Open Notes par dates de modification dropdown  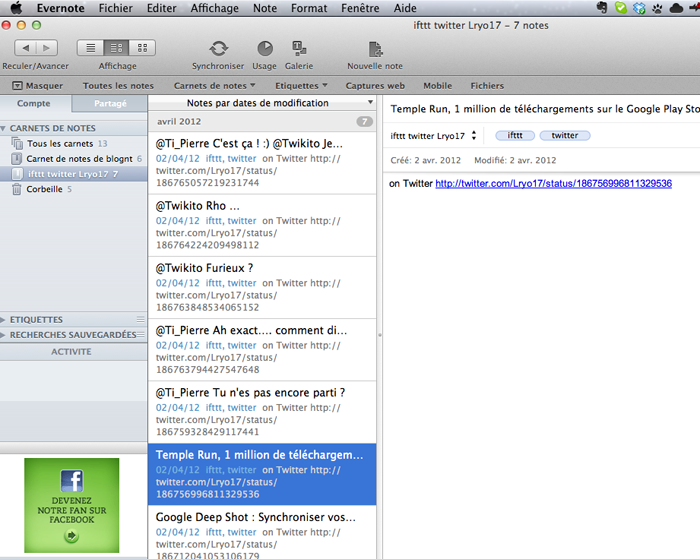(264, 103)
